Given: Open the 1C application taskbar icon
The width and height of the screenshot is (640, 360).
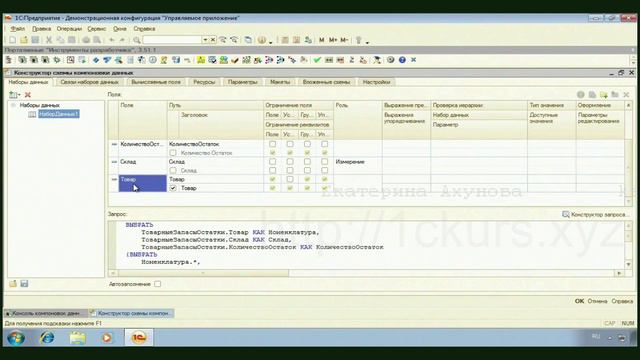Looking at the screenshot, I should [x=139, y=338].
